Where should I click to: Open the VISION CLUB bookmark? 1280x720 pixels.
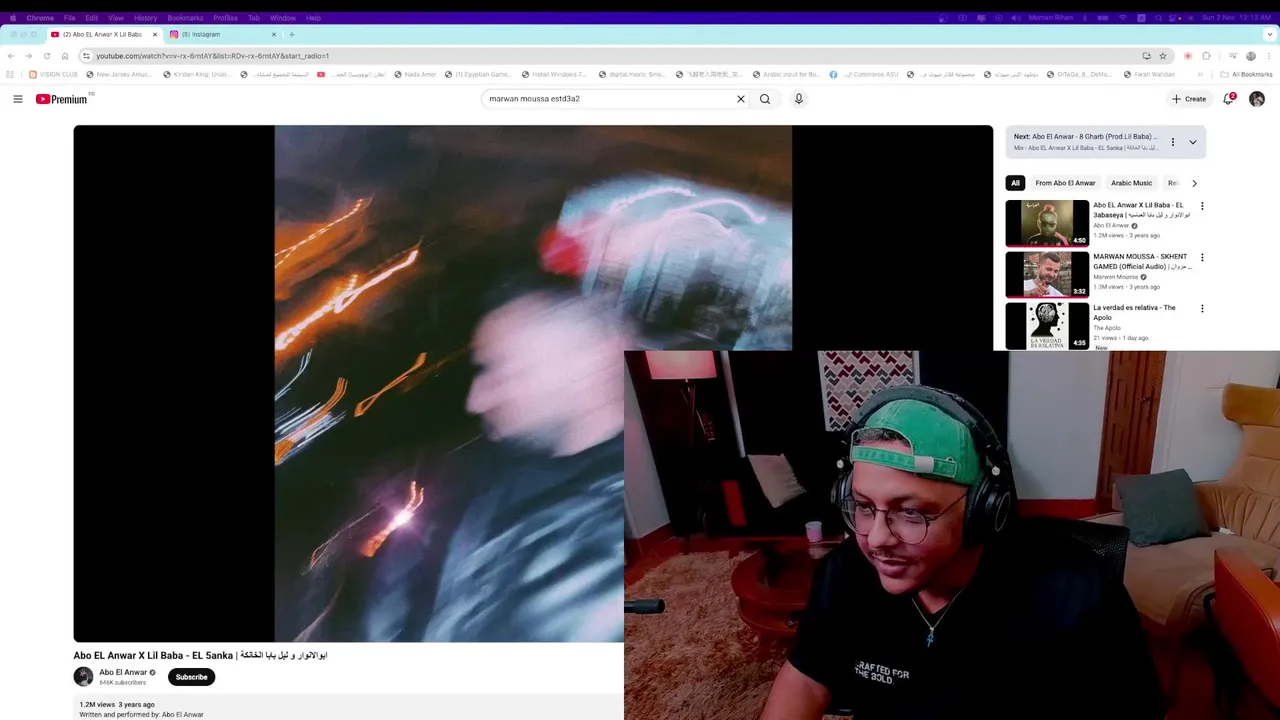pos(53,74)
